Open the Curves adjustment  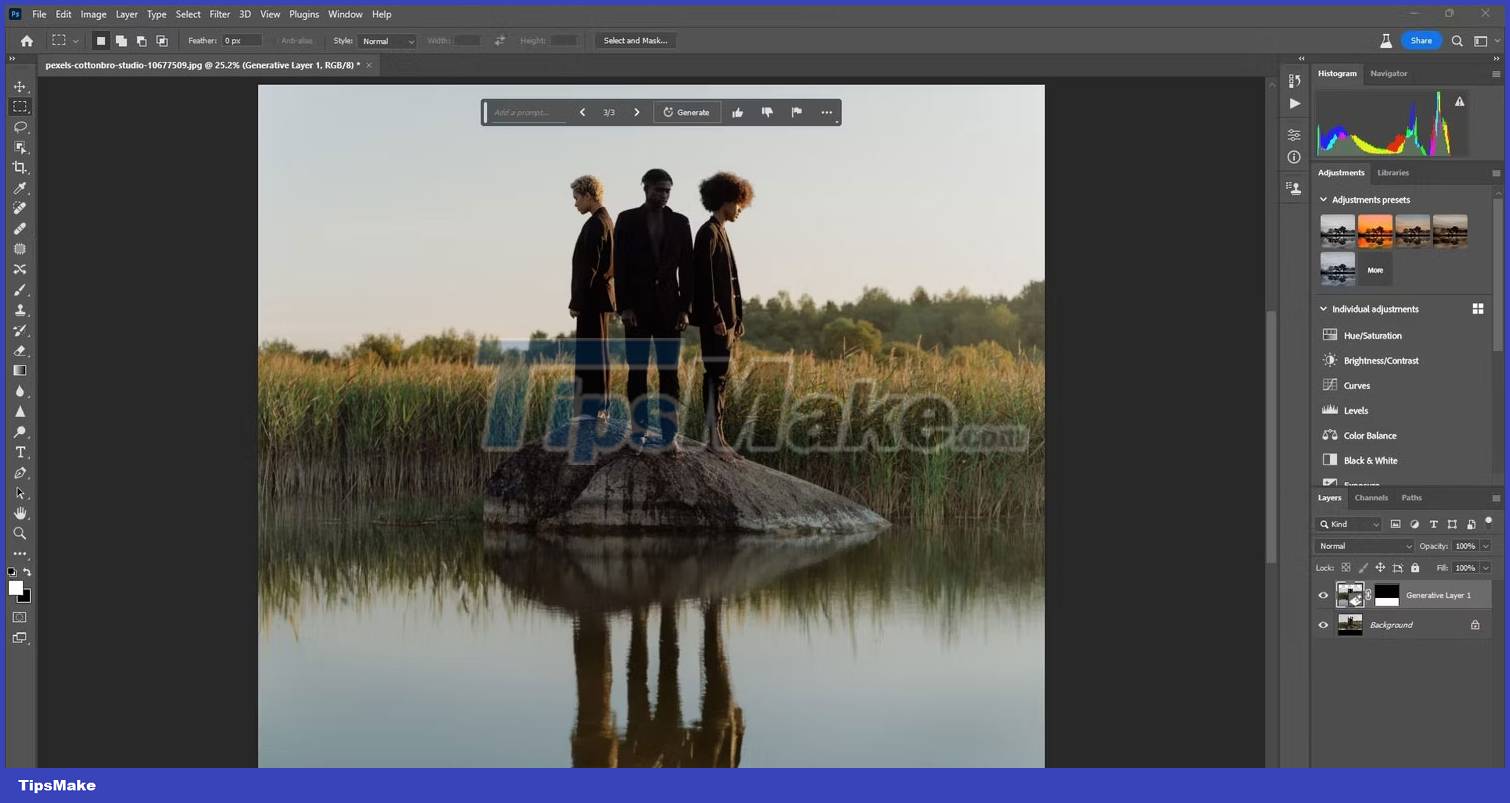pyautogui.click(x=1356, y=385)
